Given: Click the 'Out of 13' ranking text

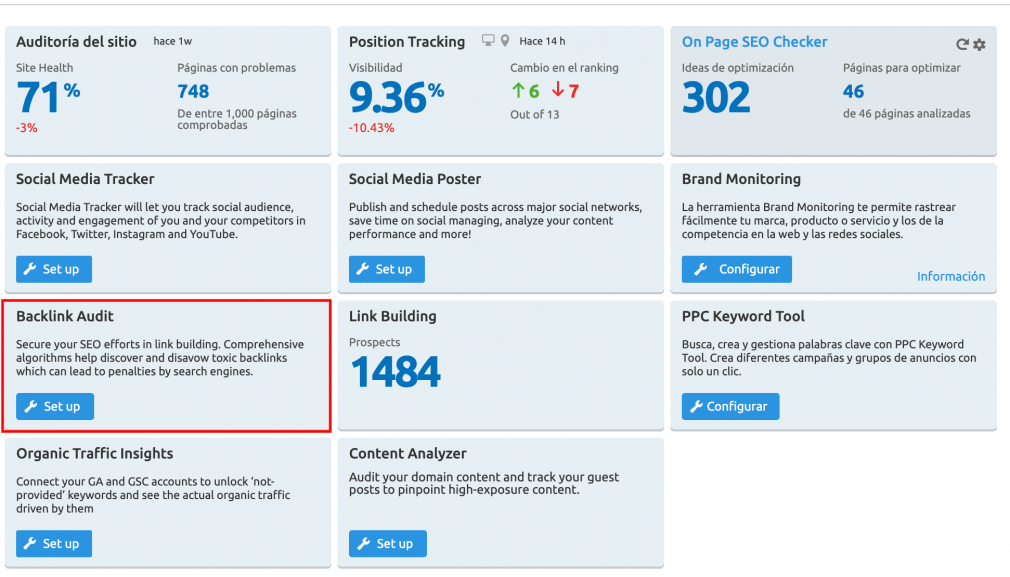Looking at the screenshot, I should coord(535,115).
